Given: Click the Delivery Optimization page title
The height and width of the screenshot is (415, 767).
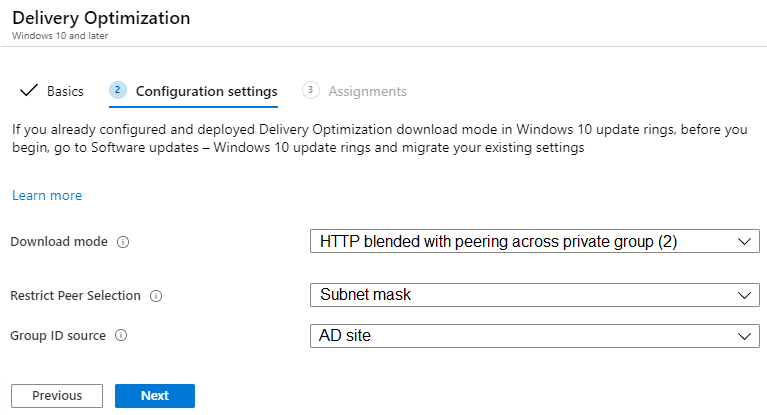Looking at the screenshot, I should click(x=101, y=18).
